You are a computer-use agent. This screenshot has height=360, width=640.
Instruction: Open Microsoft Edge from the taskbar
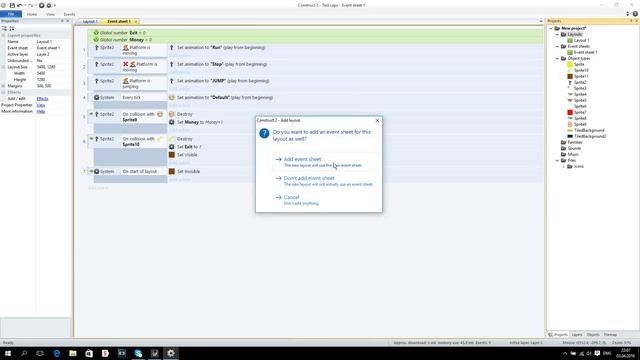pyautogui.click(x=57, y=353)
